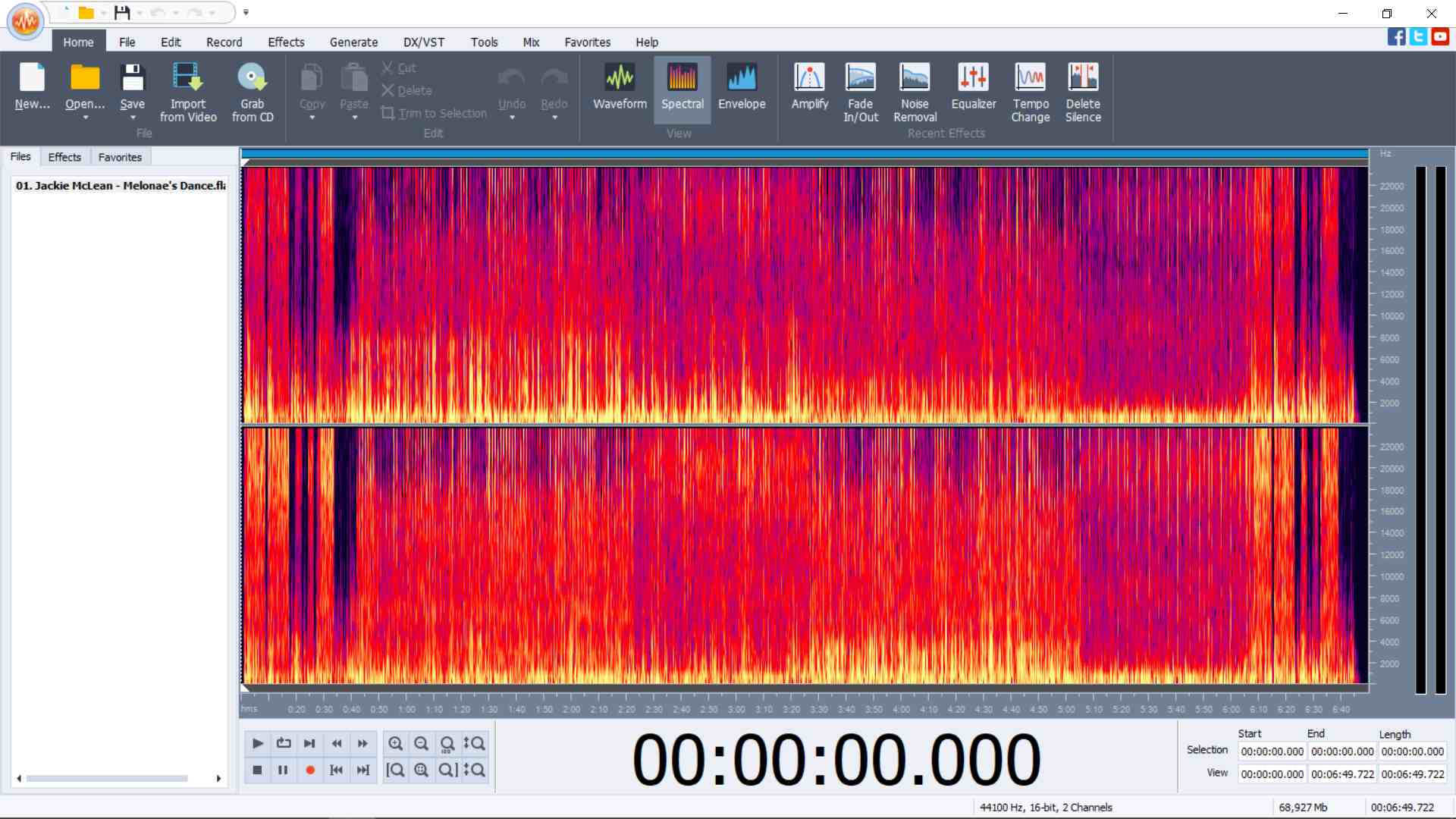The image size is (1456, 819).
Task: Click the vertical zoom in icon
Action: tap(474, 743)
